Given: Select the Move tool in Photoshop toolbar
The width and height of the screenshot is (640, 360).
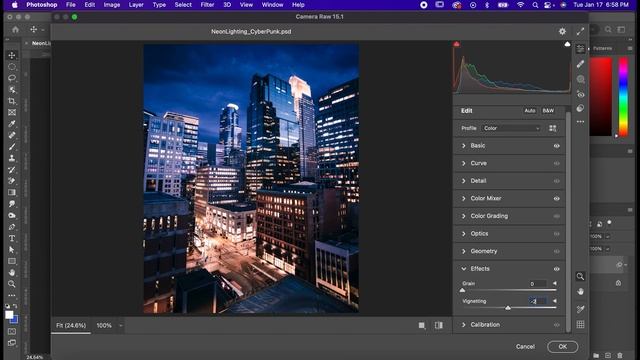Looking at the screenshot, I should click(12, 55).
